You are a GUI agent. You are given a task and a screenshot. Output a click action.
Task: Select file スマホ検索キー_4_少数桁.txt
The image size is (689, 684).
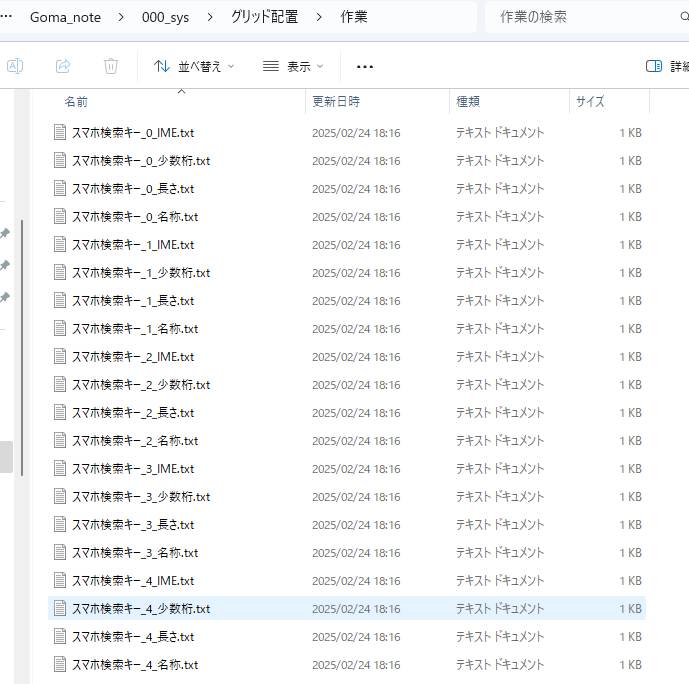[141, 608]
